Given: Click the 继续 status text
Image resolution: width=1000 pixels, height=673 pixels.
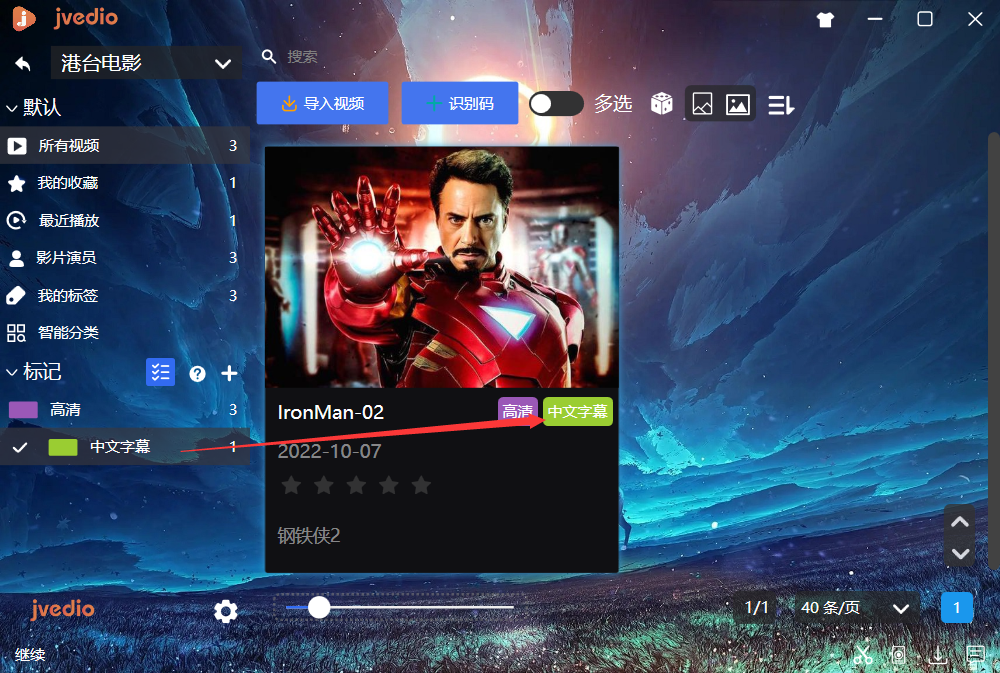Looking at the screenshot, I should click(30, 655).
